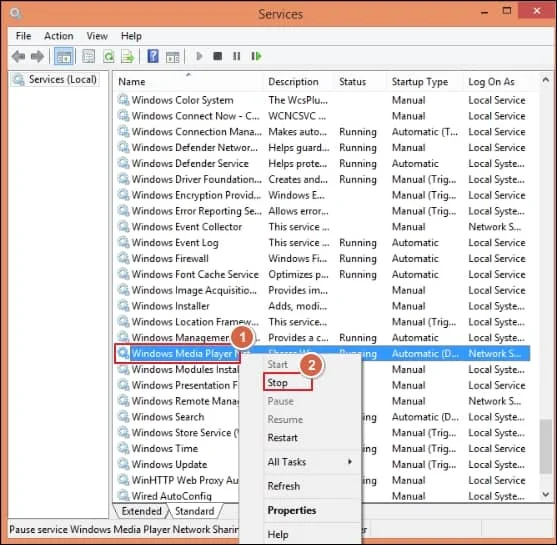Click the Services app icon in title bar

[16, 14]
